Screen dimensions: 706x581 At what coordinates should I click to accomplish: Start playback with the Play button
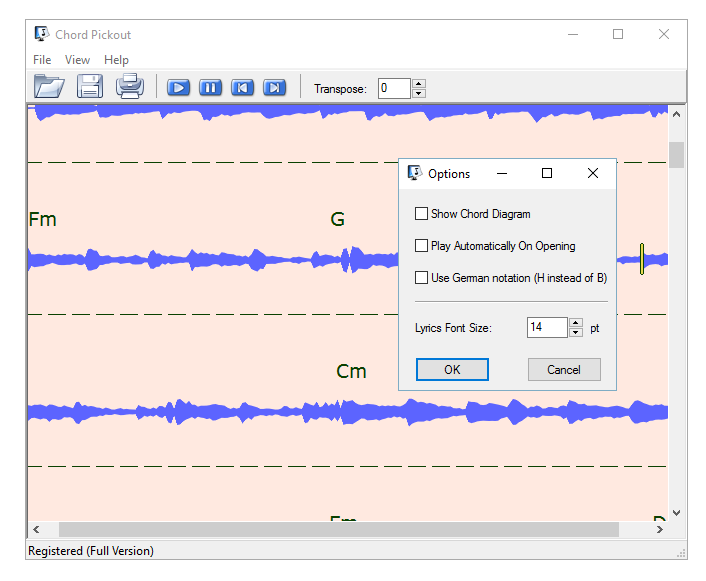click(x=178, y=87)
